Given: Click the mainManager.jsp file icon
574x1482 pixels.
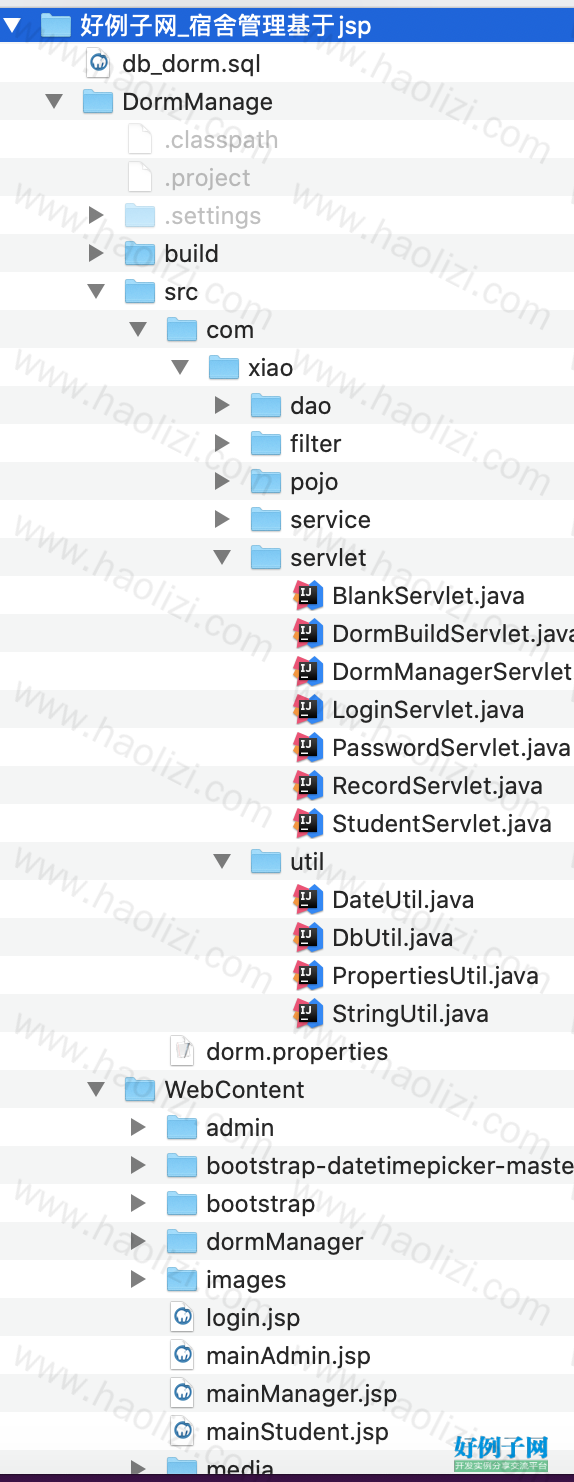Looking at the screenshot, I should [x=182, y=1394].
